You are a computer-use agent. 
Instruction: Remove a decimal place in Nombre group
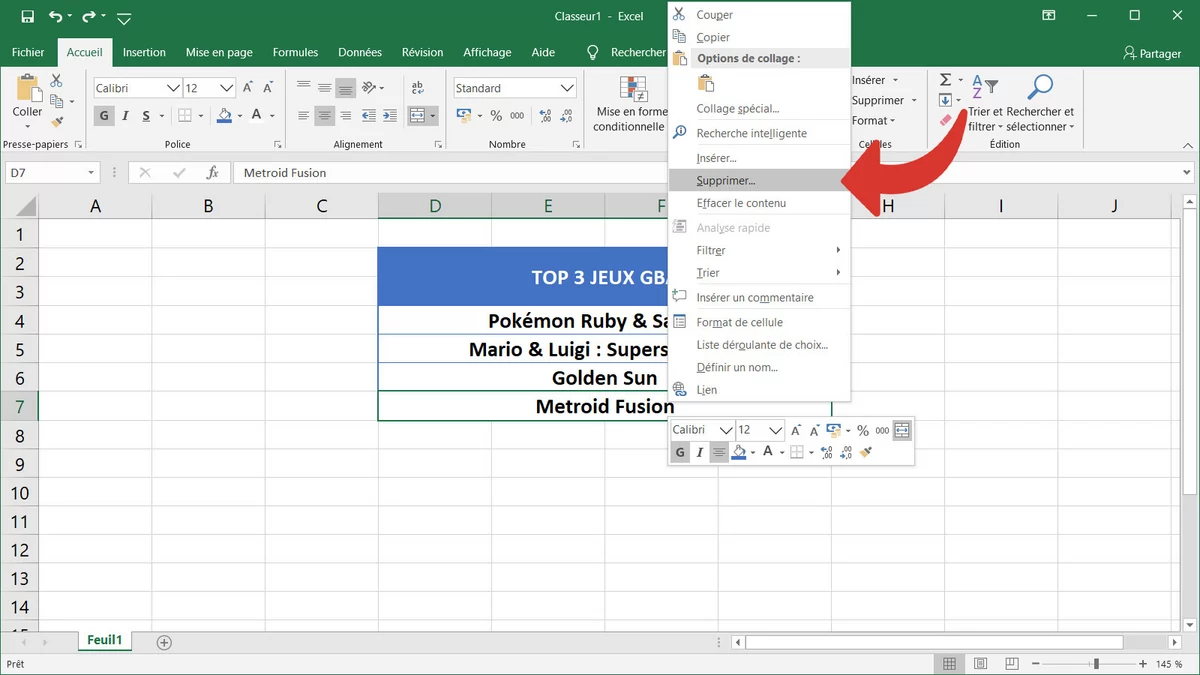566,116
